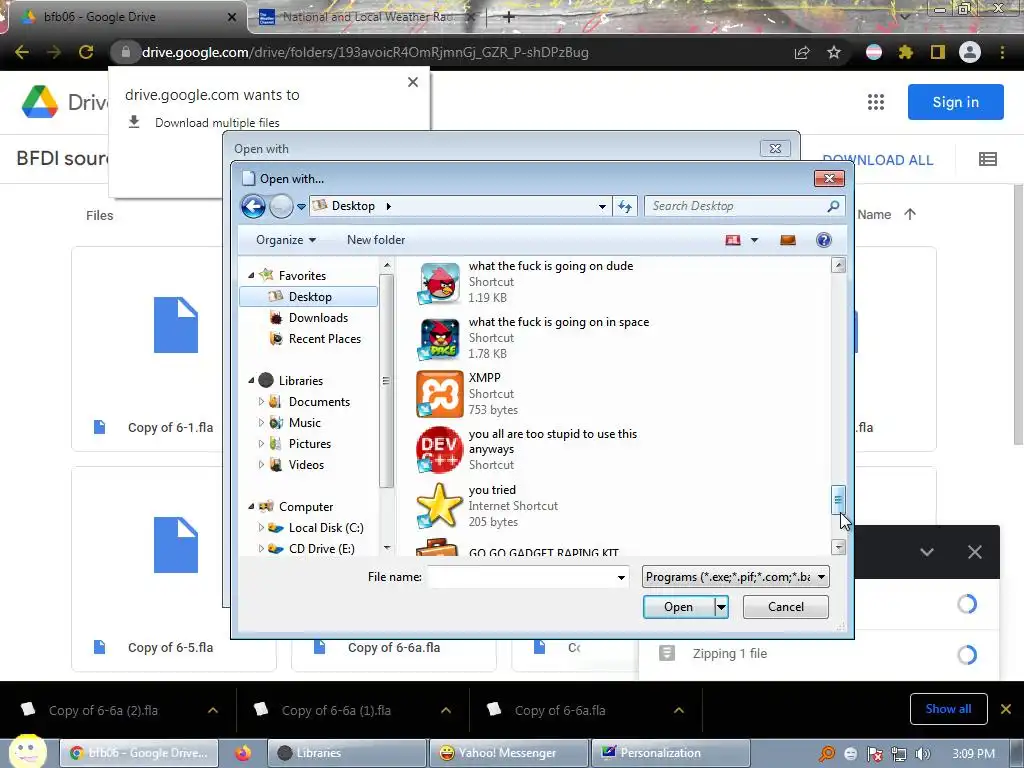1024x768 pixels.
Task: Click the Open button
Action: coord(679,607)
